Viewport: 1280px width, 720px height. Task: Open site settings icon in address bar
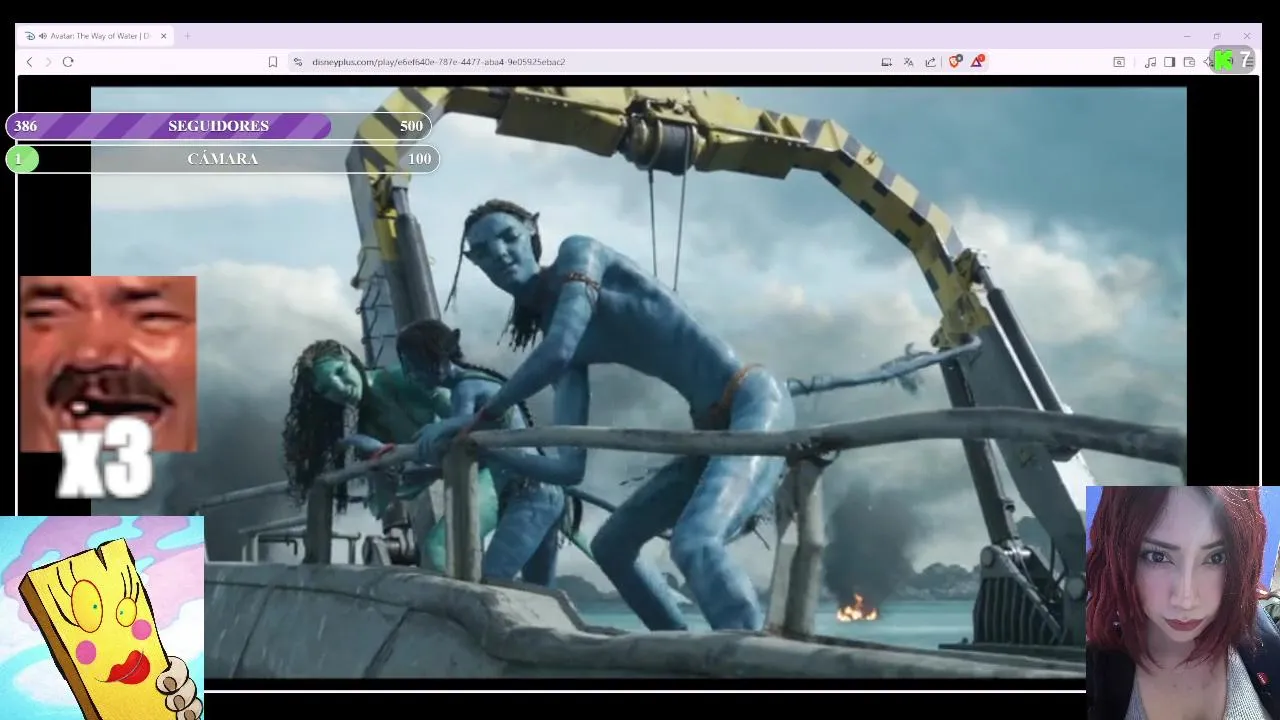(297, 62)
